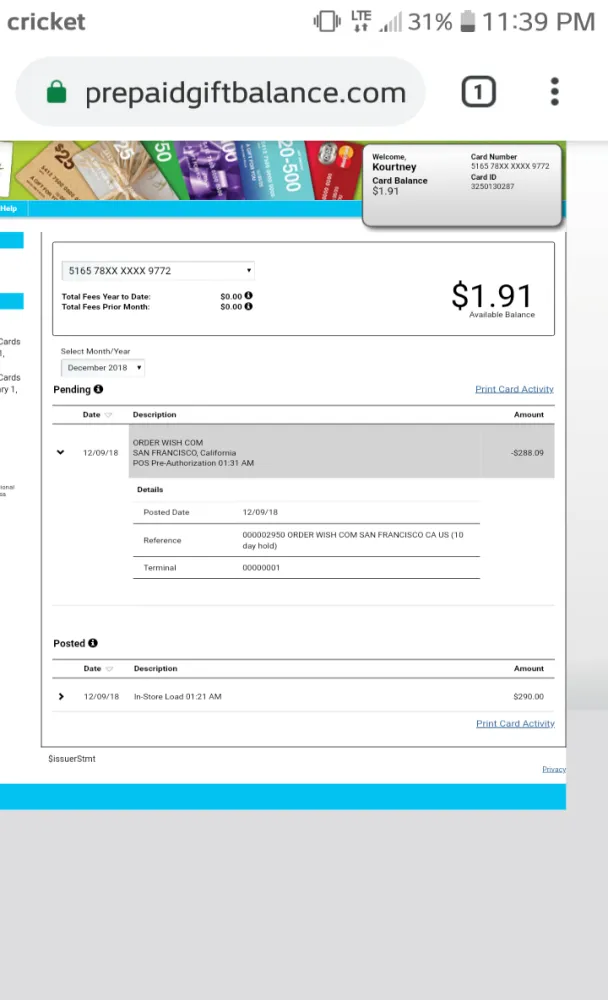Show info for Total Fees Prior Month
This screenshot has width=608, height=1000.
coord(249,306)
